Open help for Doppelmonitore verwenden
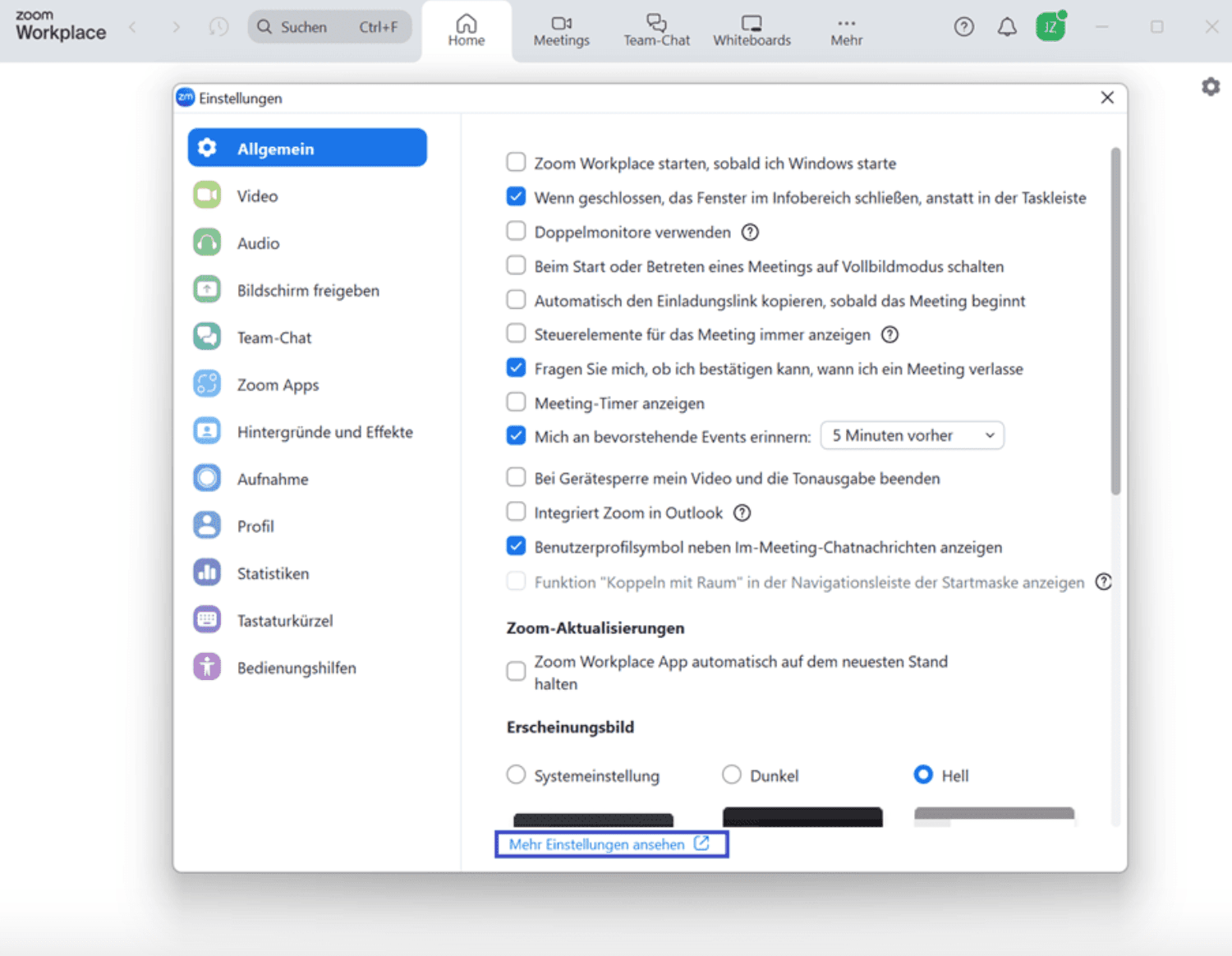The height and width of the screenshot is (956, 1232). coord(750,232)
